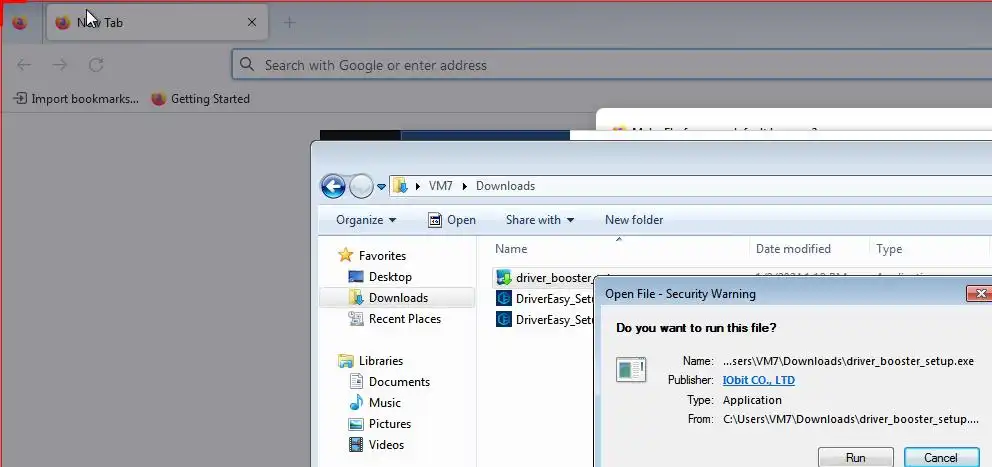Click the folder icon in Explorer address bar
This screenshot has width=992, height=467.
click(400, 186)
